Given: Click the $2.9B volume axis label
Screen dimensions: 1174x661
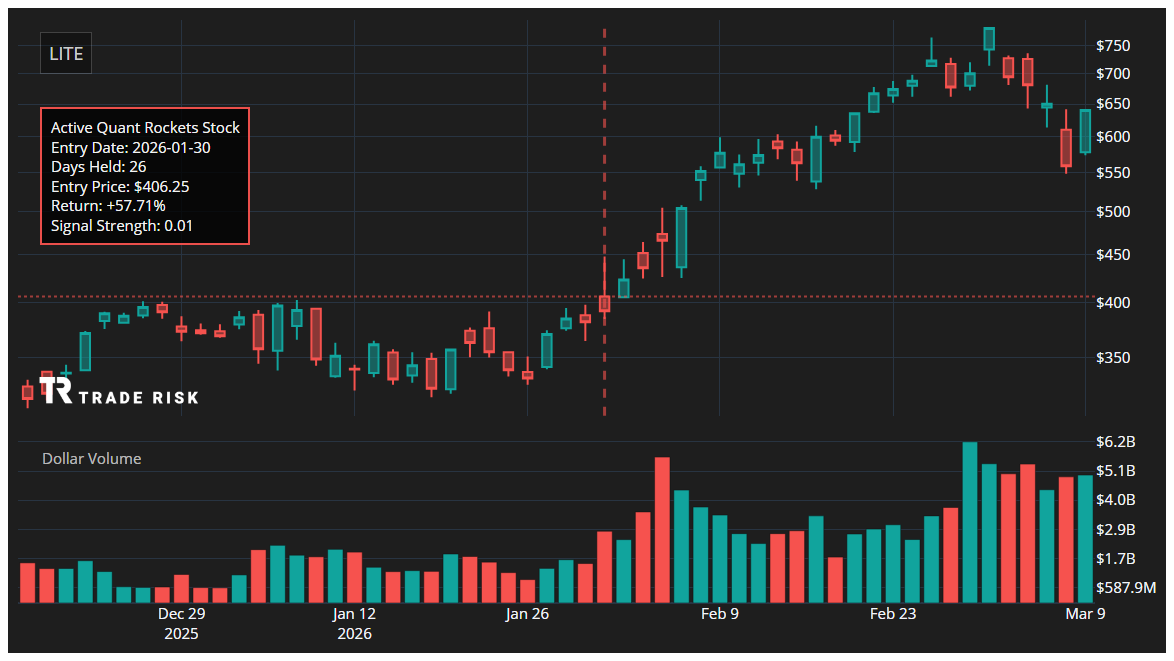Looking at the screenshot, I should (1116, 530).
